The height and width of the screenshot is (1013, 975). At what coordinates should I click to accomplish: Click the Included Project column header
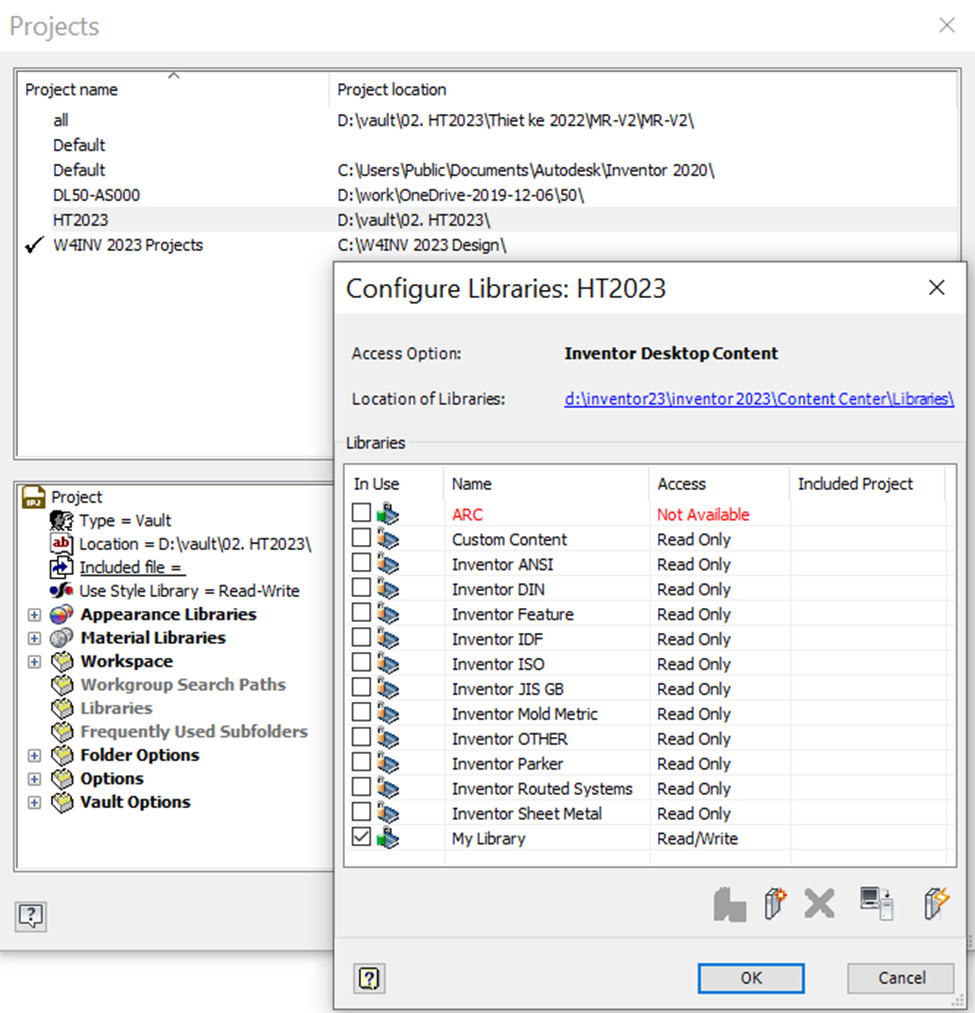(x=867, y=484)
